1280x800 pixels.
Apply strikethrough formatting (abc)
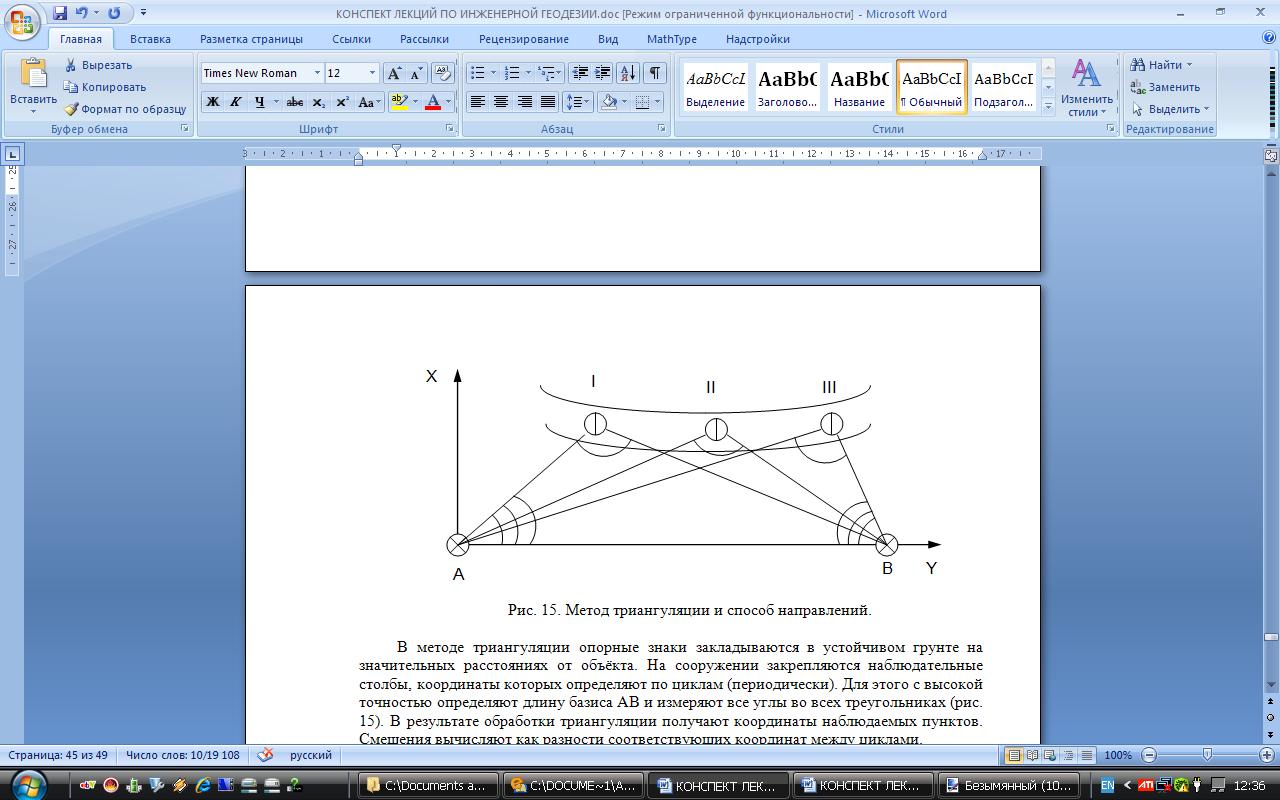294,102
